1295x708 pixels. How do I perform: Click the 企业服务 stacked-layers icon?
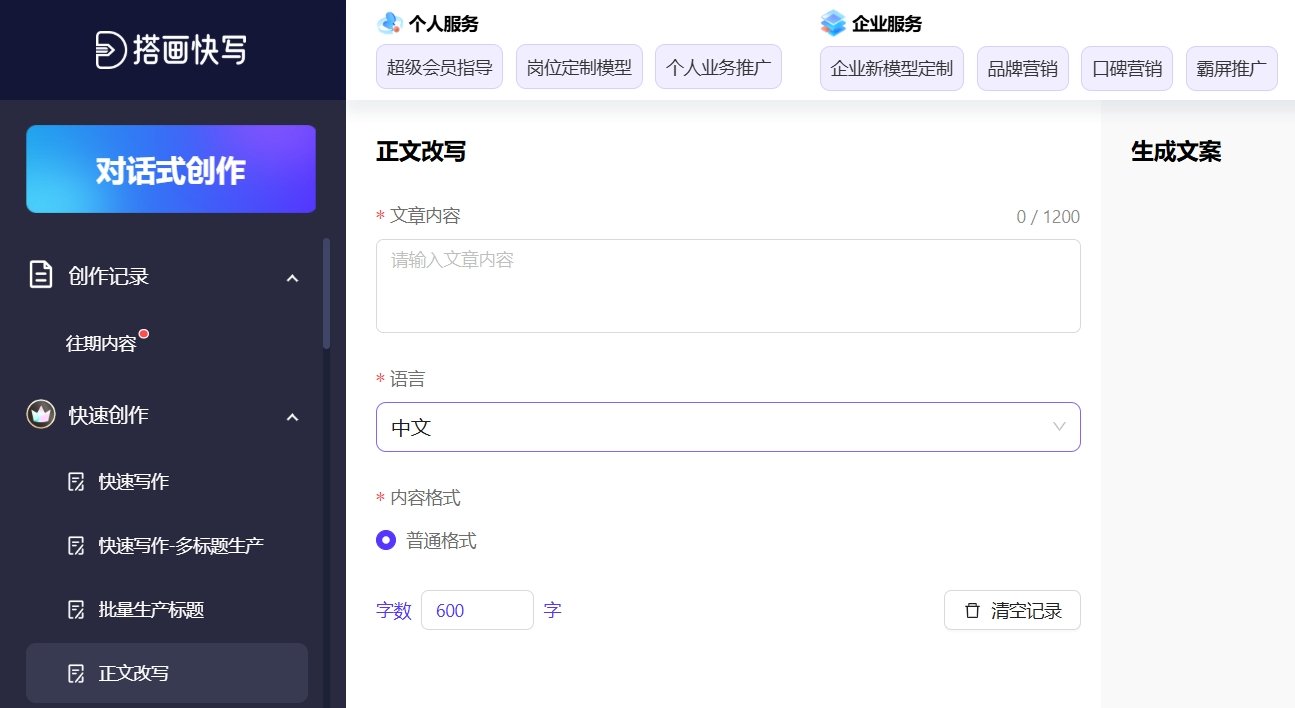[x=833, y=22]
